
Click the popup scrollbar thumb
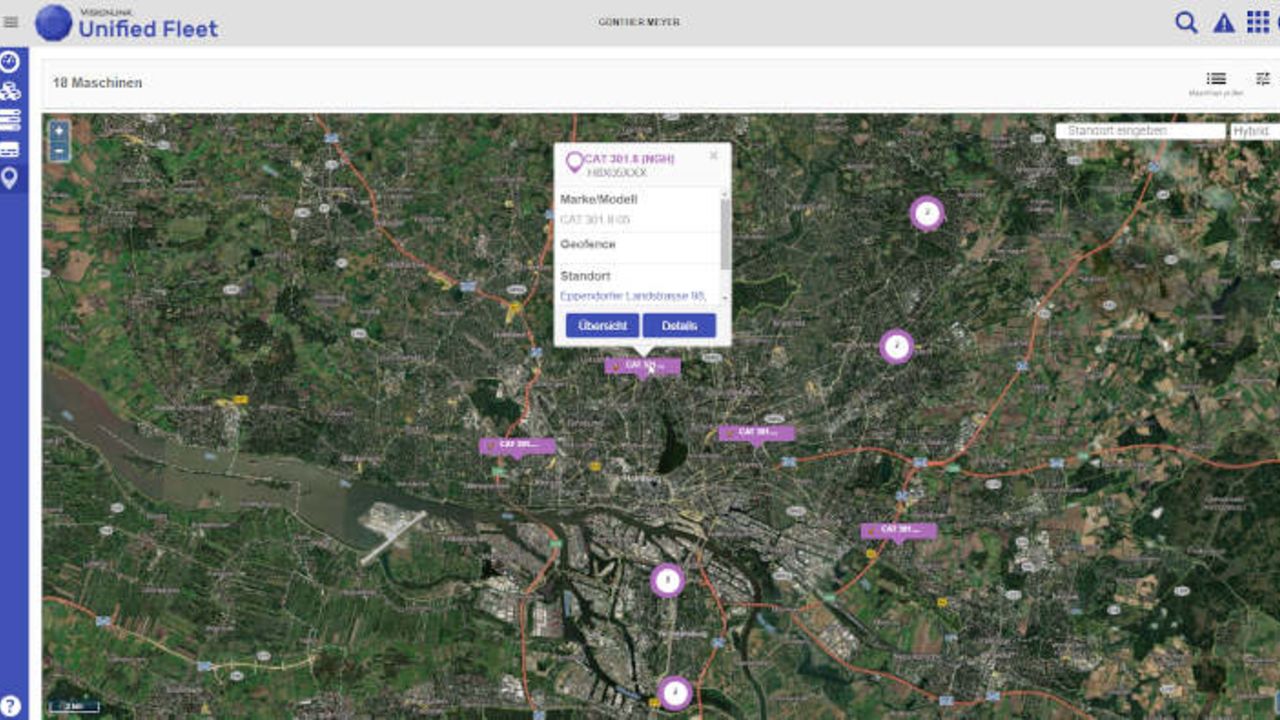726,232
